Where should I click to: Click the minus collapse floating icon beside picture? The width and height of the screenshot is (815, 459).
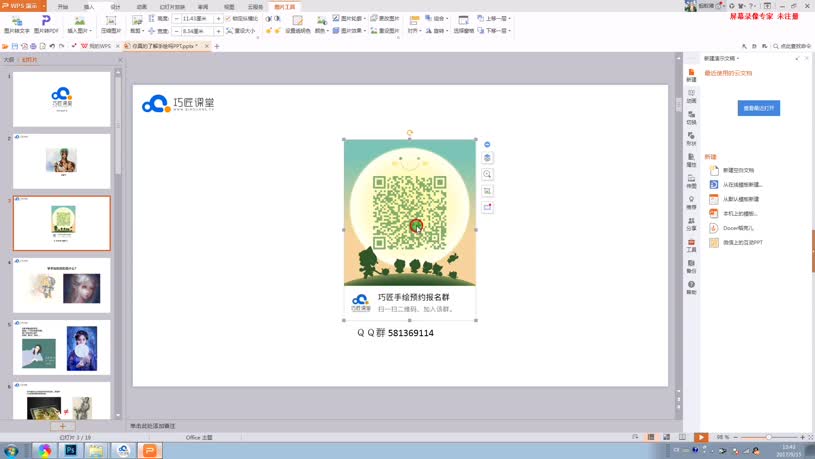(x=487, y=144)
